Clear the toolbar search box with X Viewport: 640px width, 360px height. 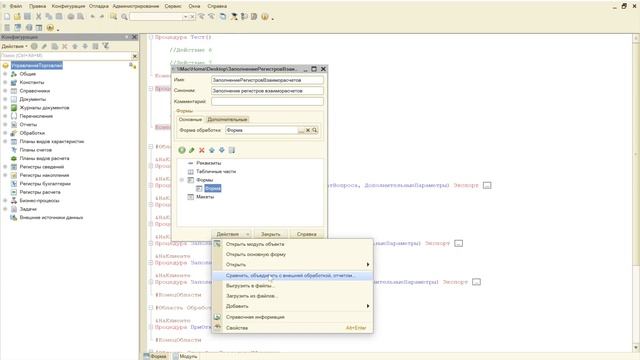point(193,17)
